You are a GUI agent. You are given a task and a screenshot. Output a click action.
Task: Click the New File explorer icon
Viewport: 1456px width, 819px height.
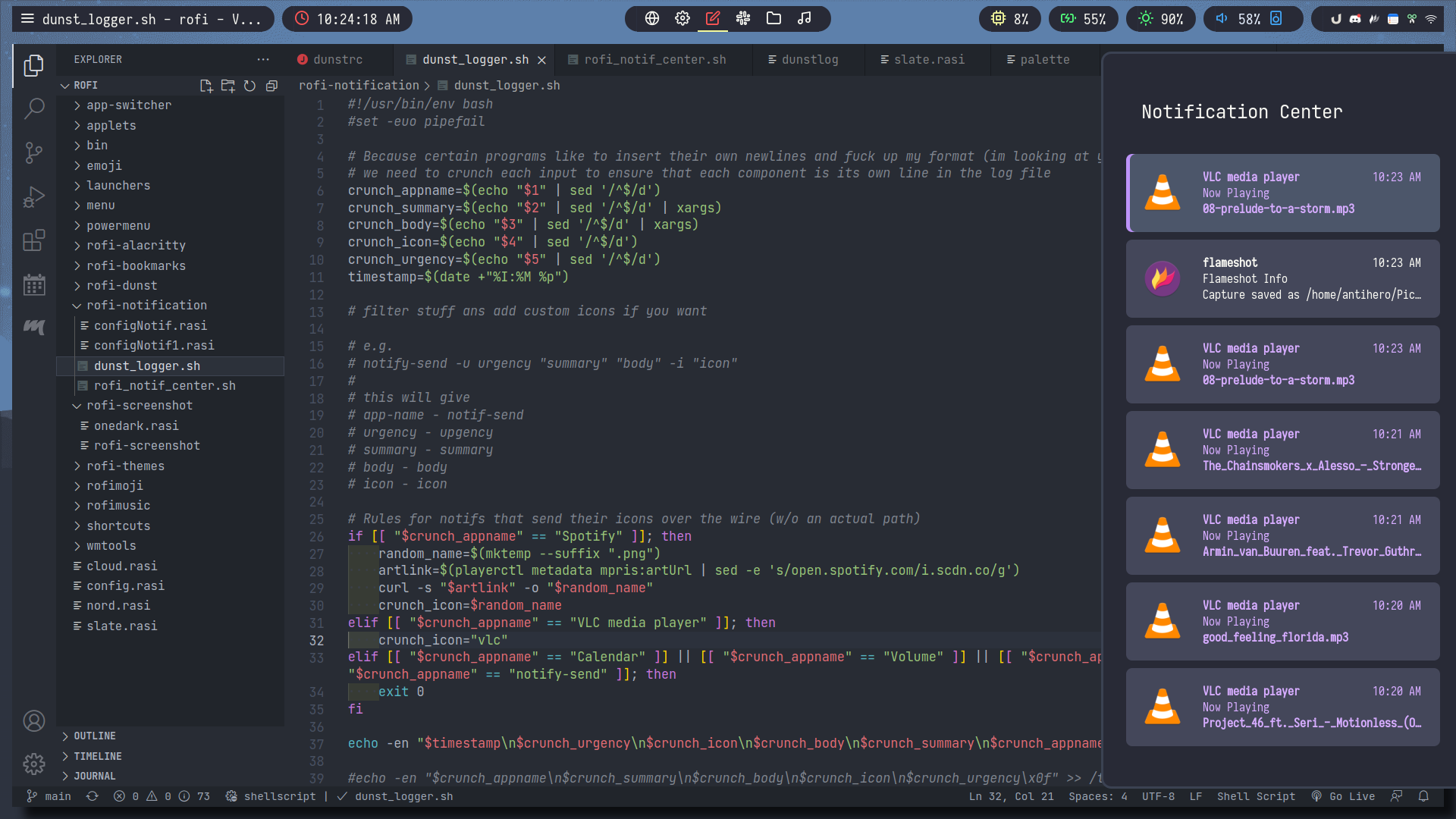pyautogui.click(x=206, y=86)
